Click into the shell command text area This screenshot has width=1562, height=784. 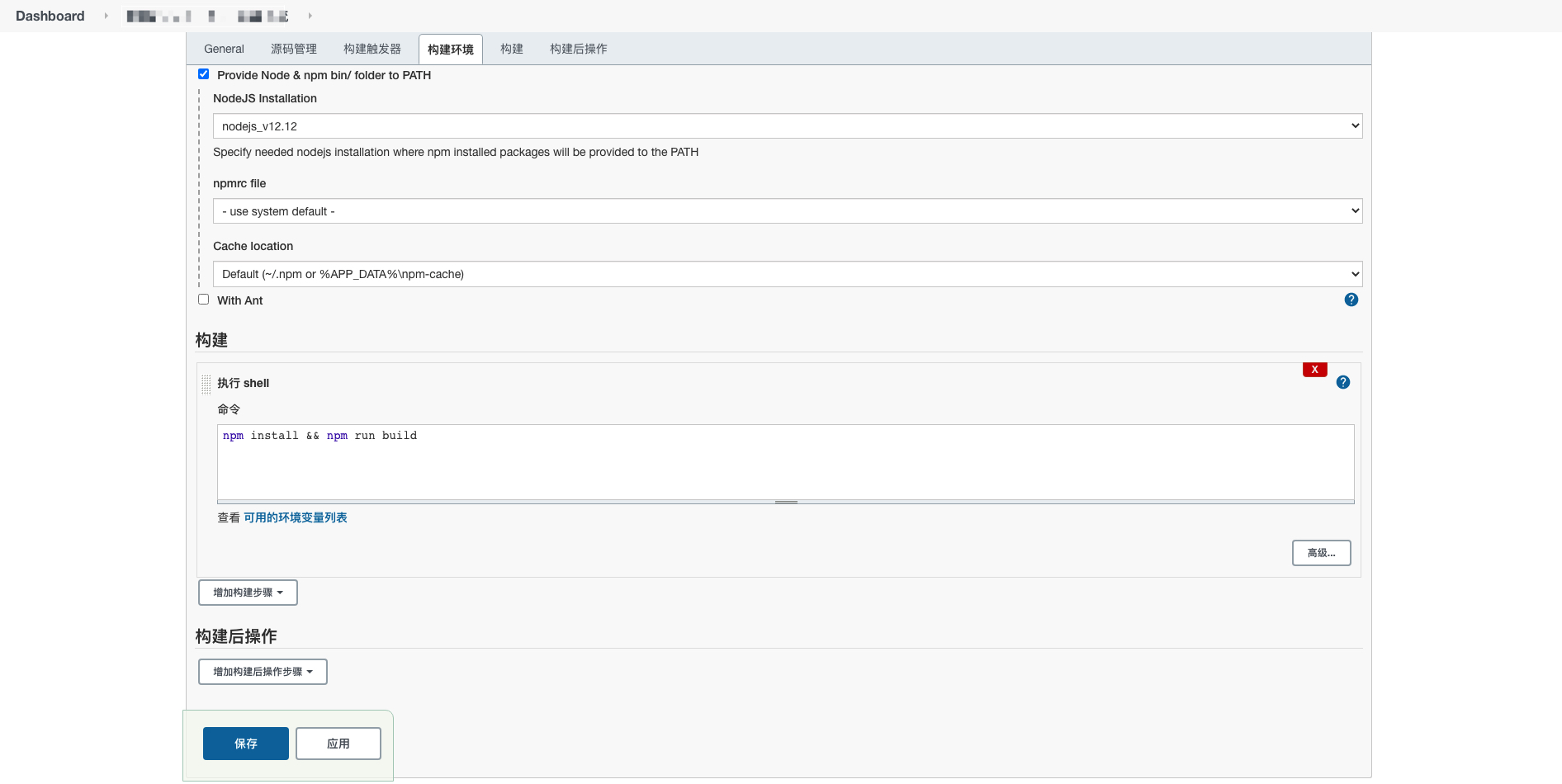[x=786, y=462]
